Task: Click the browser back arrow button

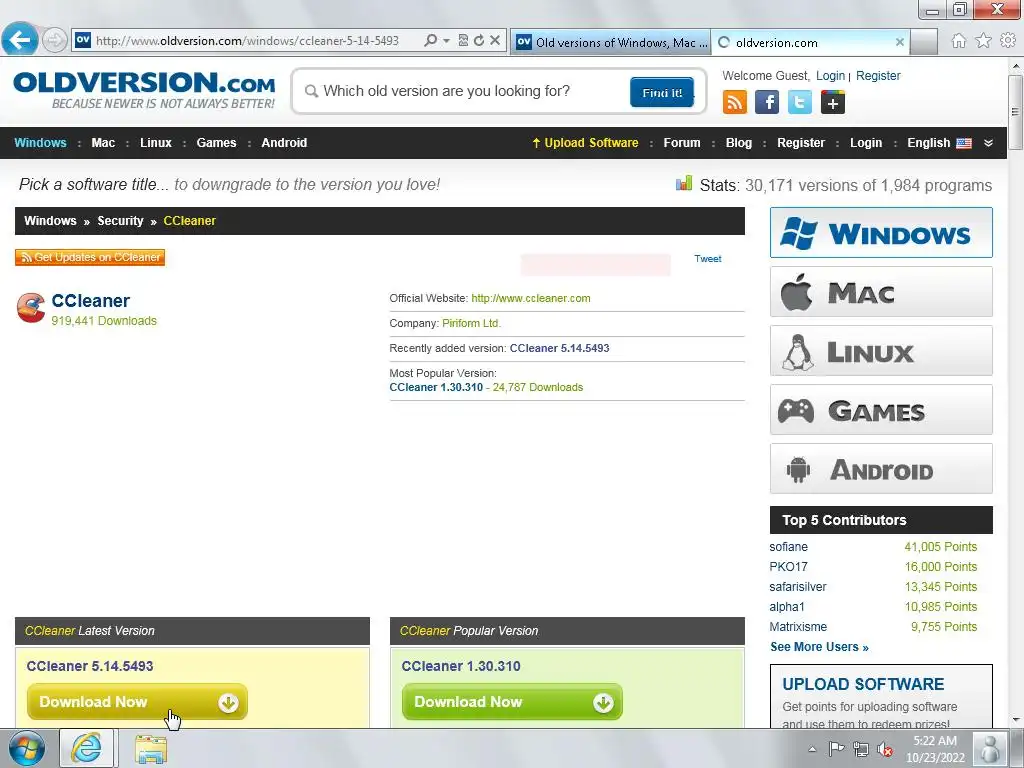Action: tap(20, 40)
